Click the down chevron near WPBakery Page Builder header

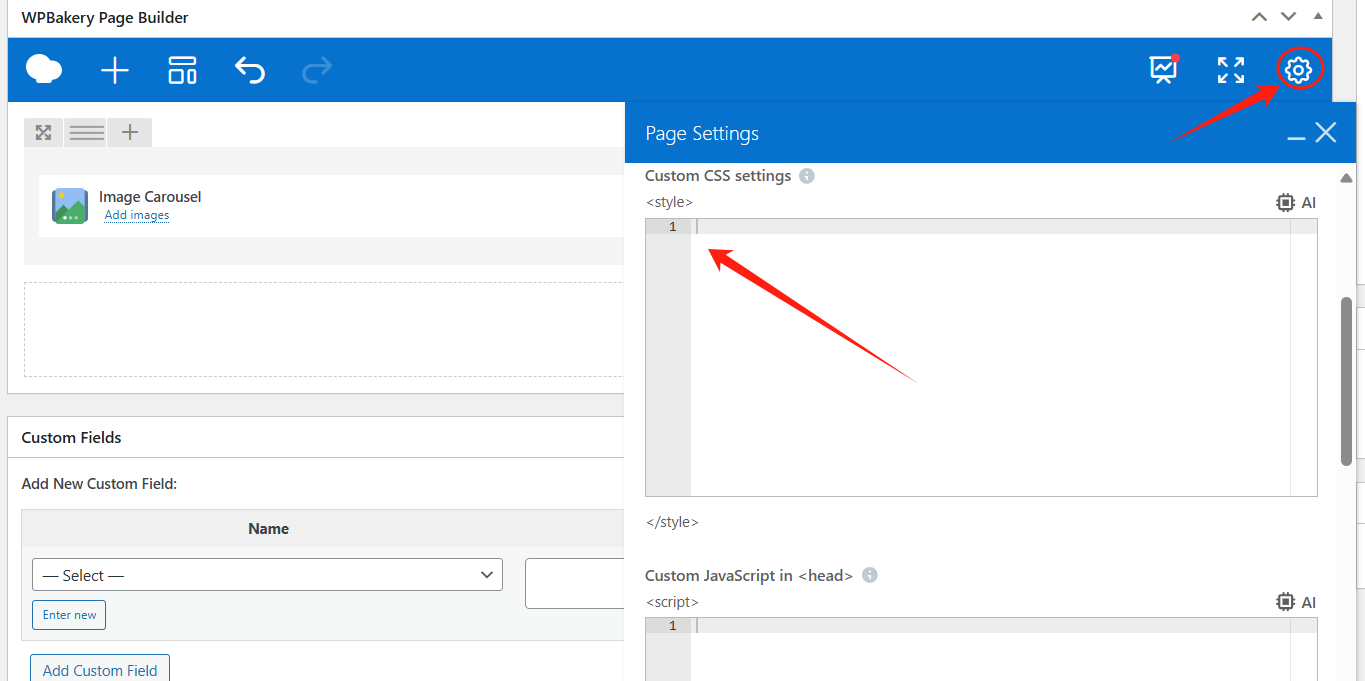1288,16
